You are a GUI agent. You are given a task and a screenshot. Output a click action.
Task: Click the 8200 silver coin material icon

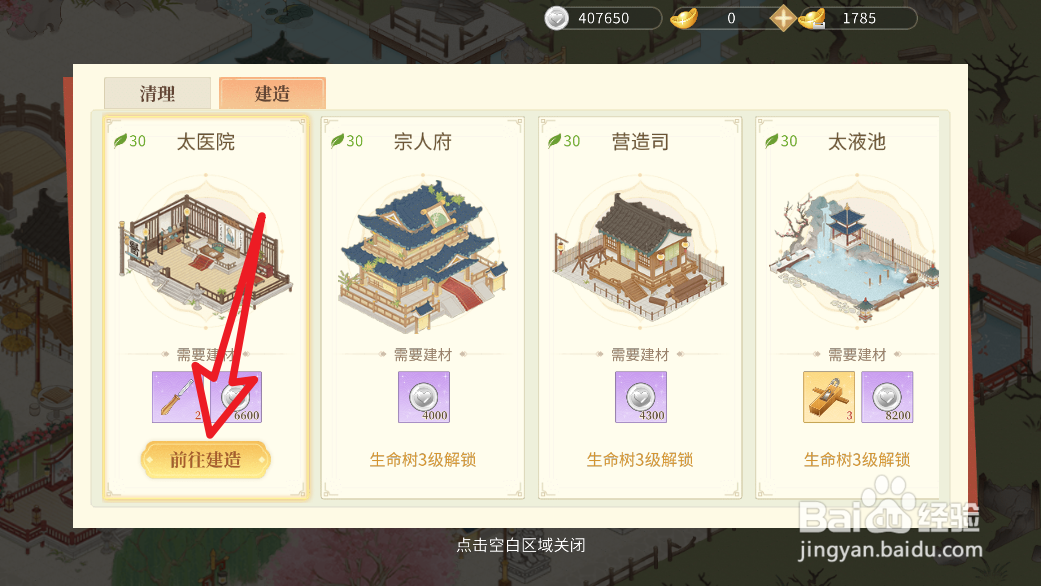pos(887,397)
